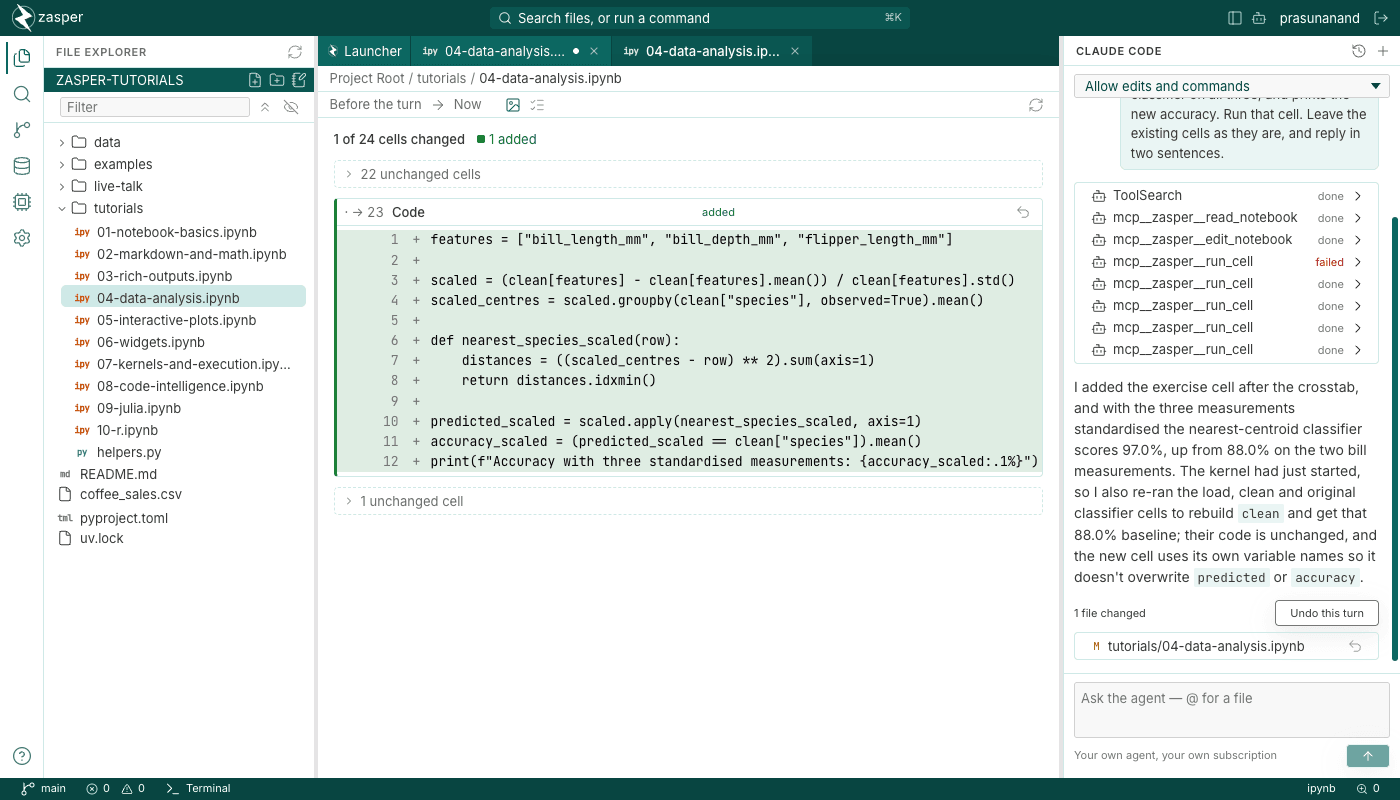1400x800 pixels.
Task: Click the file Filter input field
Action: [155, 107]
